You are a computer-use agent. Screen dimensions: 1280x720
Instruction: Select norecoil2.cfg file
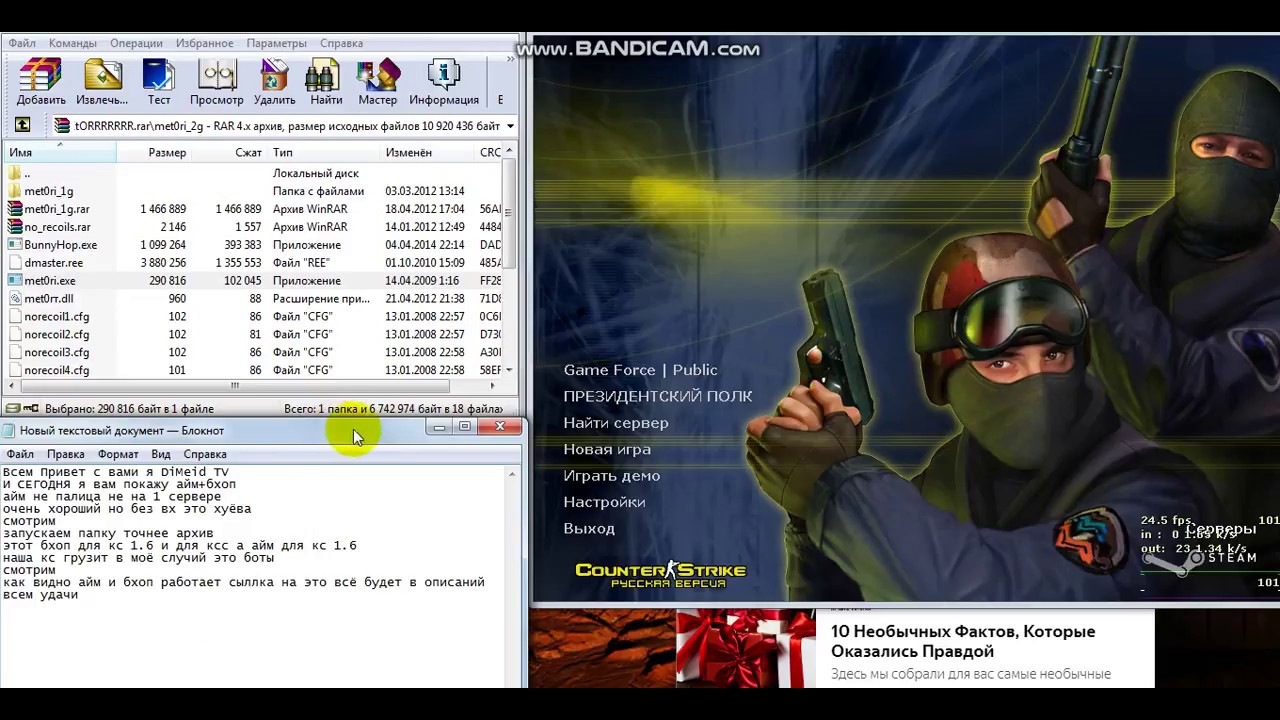(x=253, y=335)
